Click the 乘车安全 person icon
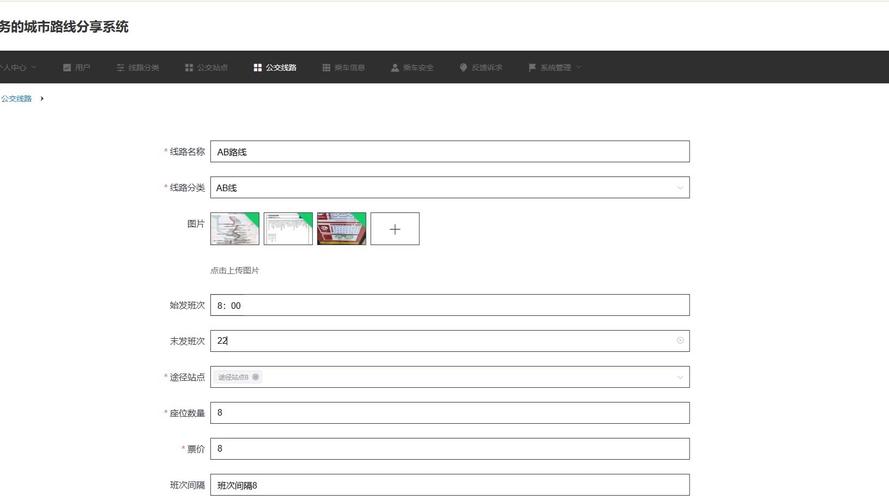889x500 pixels. (395, 68)
